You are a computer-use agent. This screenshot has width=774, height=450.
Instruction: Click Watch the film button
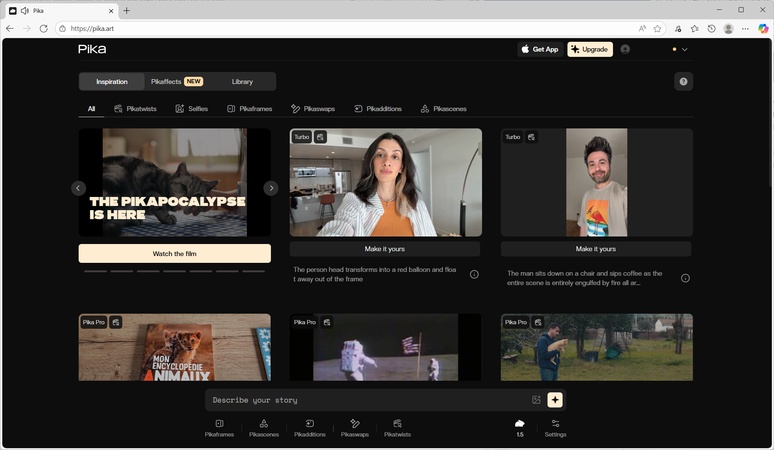click(175, 254)
